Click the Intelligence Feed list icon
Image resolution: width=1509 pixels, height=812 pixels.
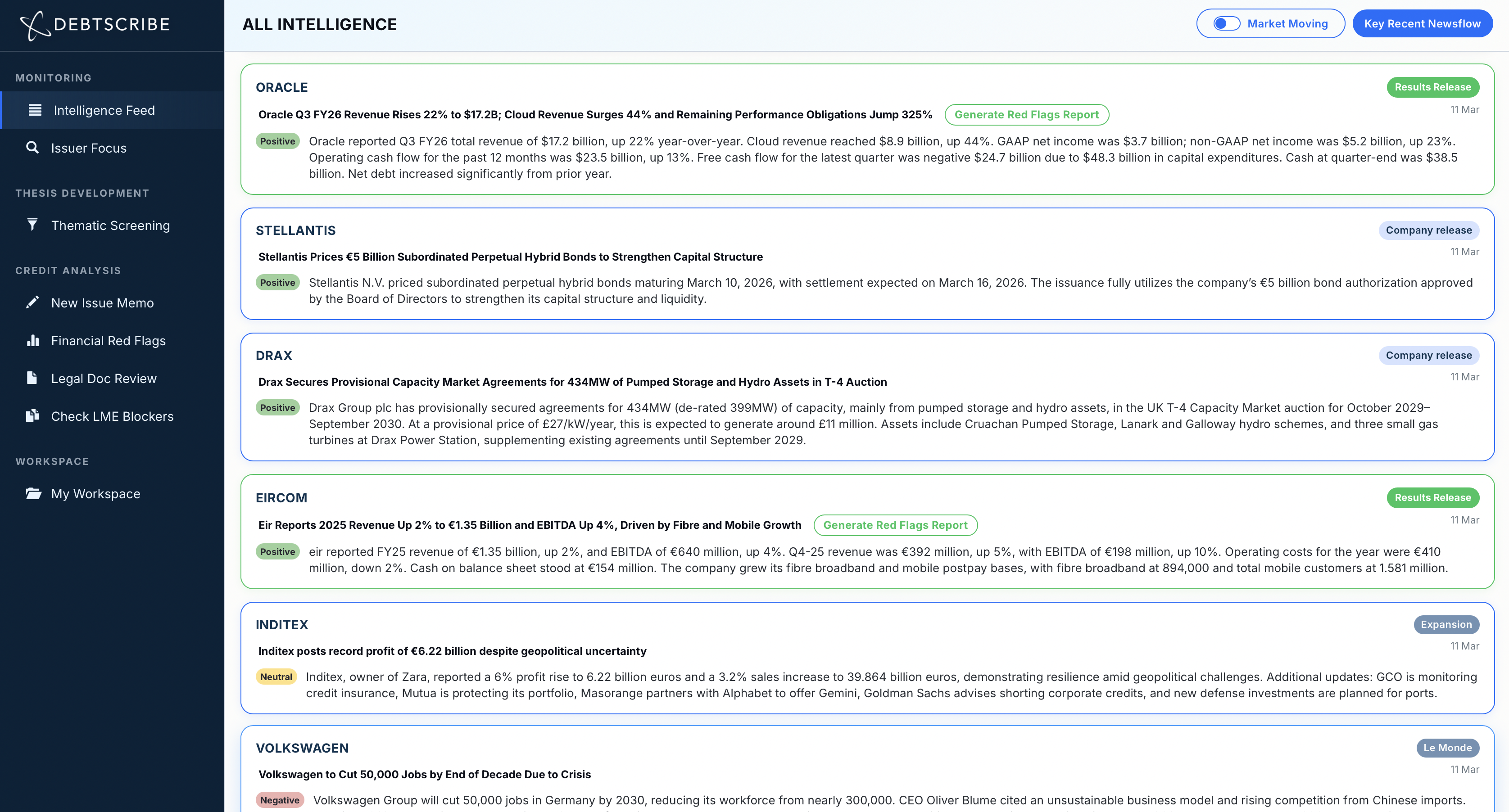(x=35, y=110)
